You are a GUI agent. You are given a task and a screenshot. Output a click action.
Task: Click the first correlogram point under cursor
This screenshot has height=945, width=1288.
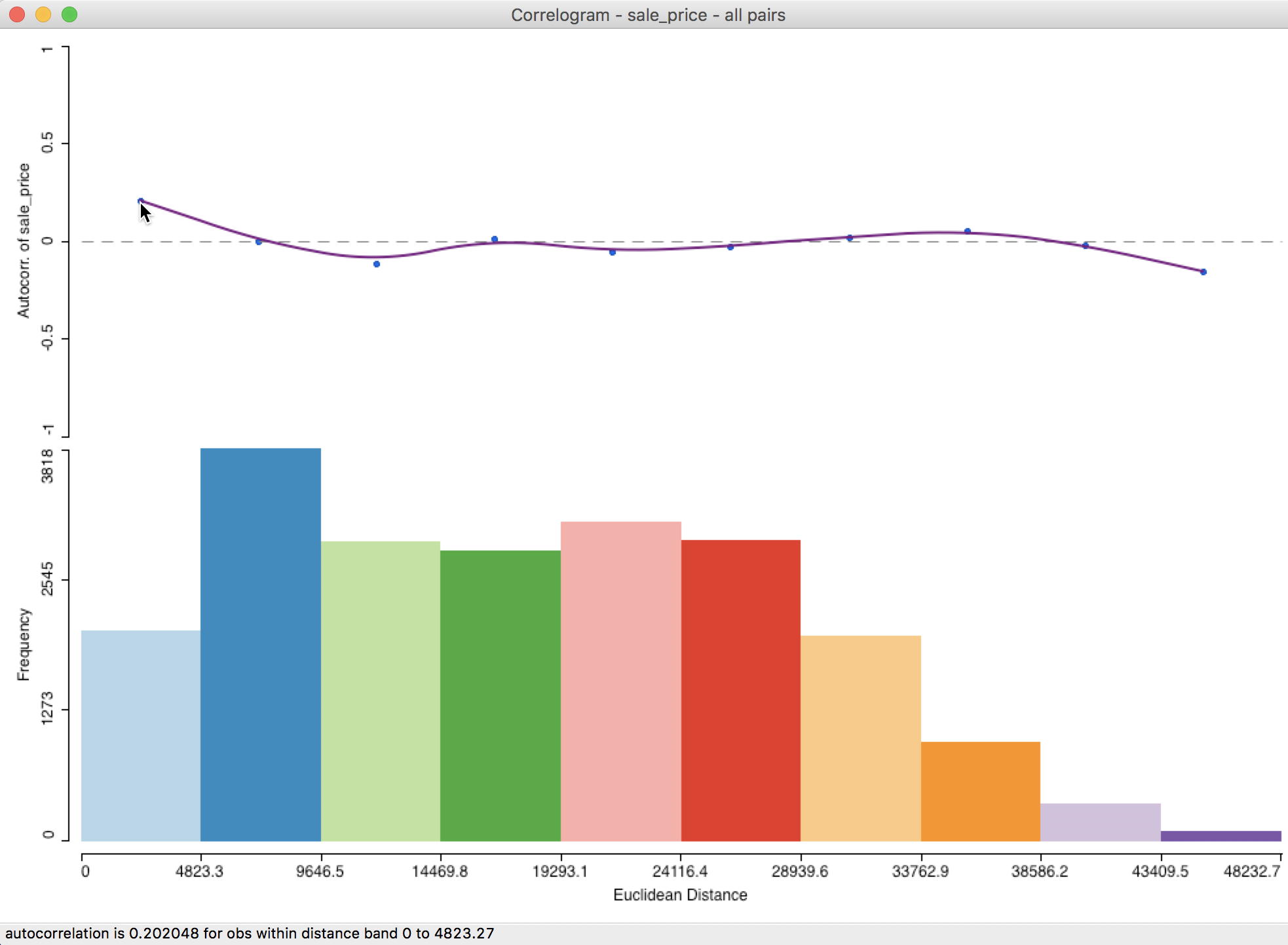(140, 201)
